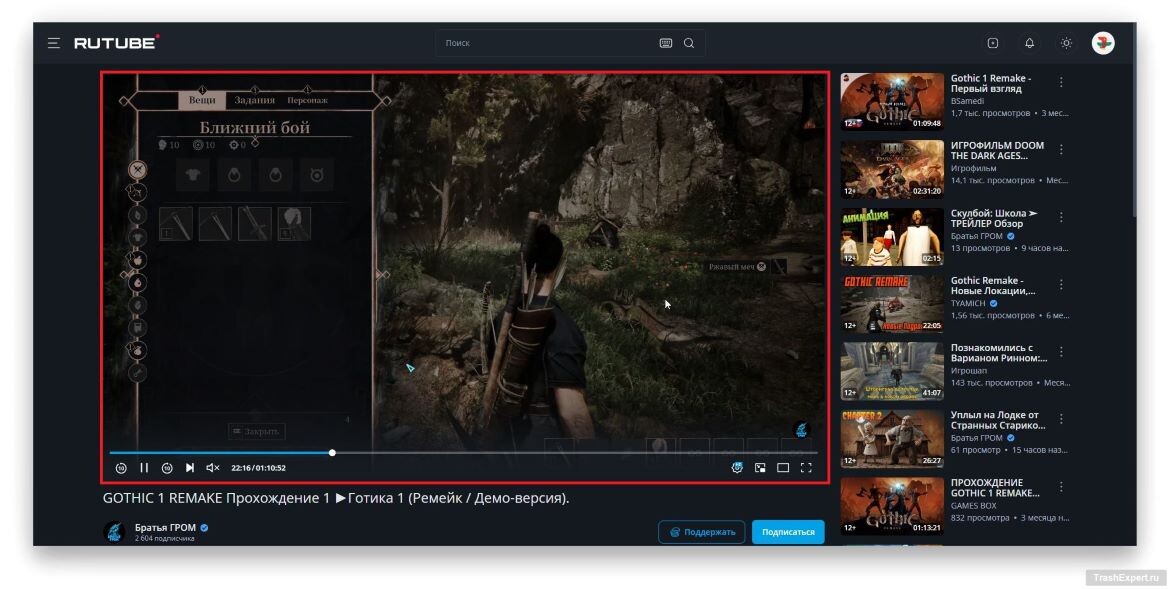This screenshot has height=589, width=1170.
Task: Click the notifications bell icon
Action: pyautogui.click(x=1029, y=43)
